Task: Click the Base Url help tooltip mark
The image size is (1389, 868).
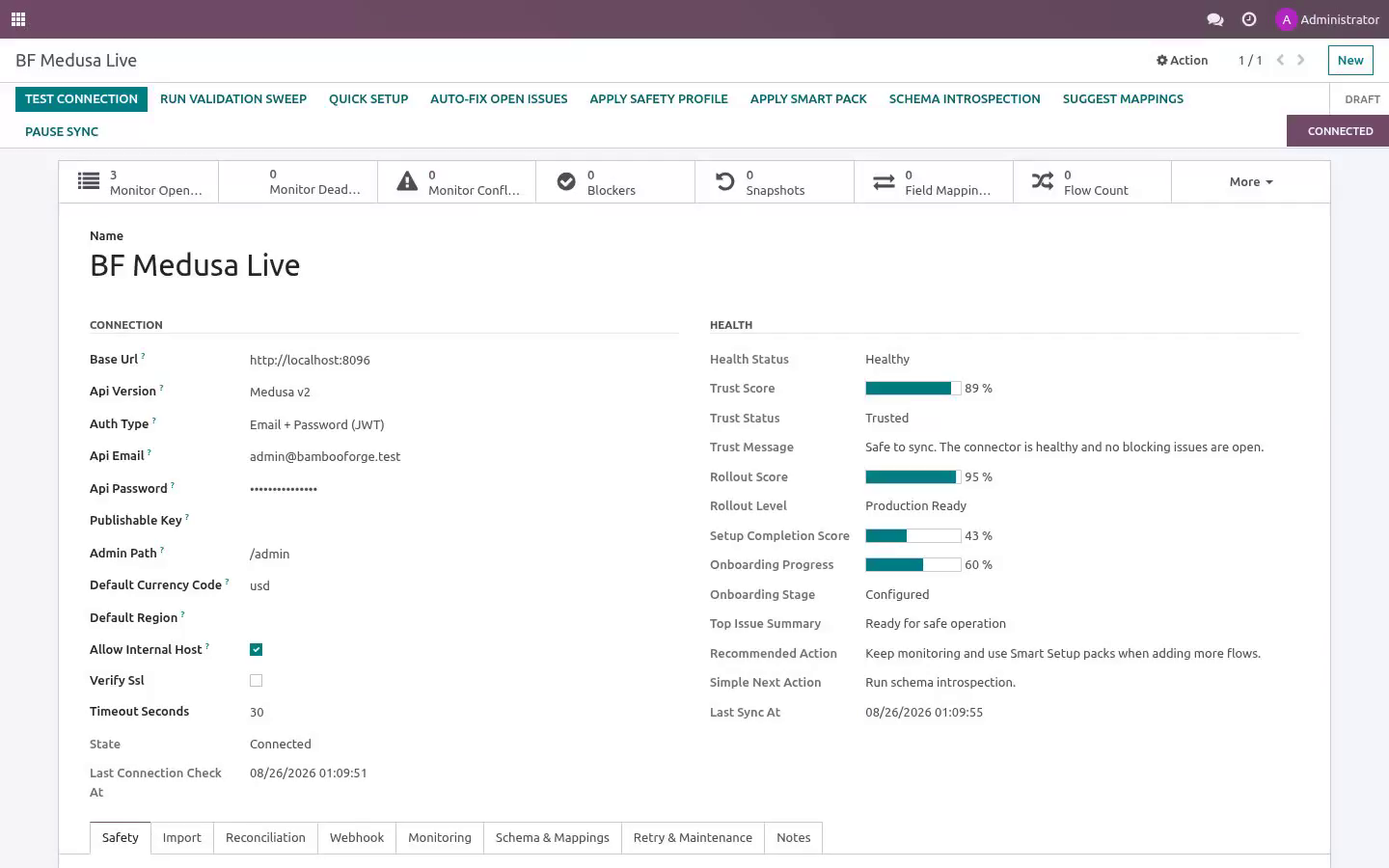Action: (x=143, y=356)
